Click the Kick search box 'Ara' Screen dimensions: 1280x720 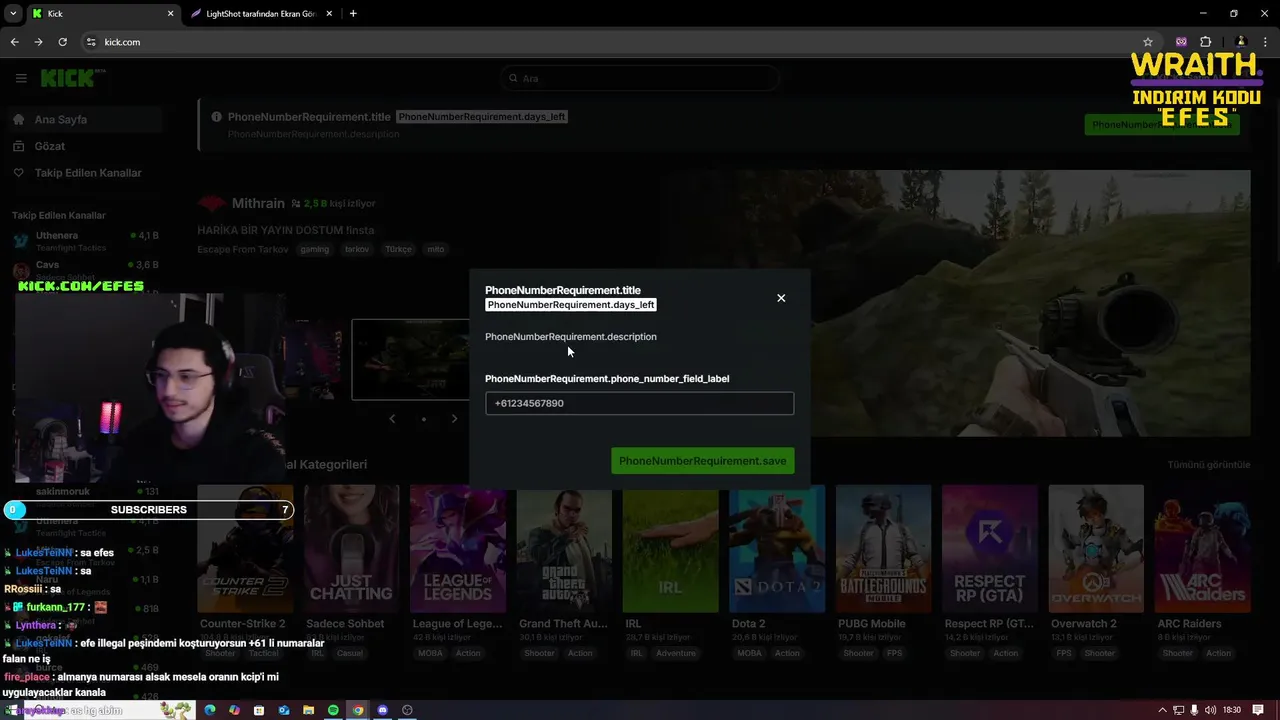640,78
